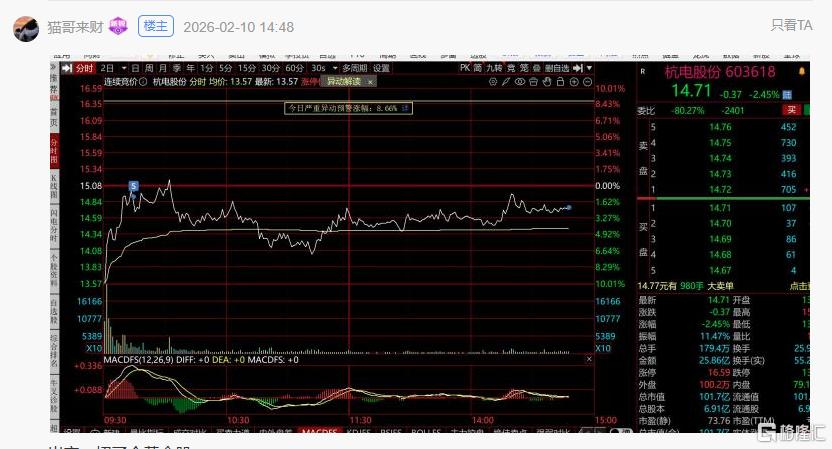Toggle the 叠 overlay button
Image resolution: width=832 pixels, height=449 pixels.
tap(536, 68)
